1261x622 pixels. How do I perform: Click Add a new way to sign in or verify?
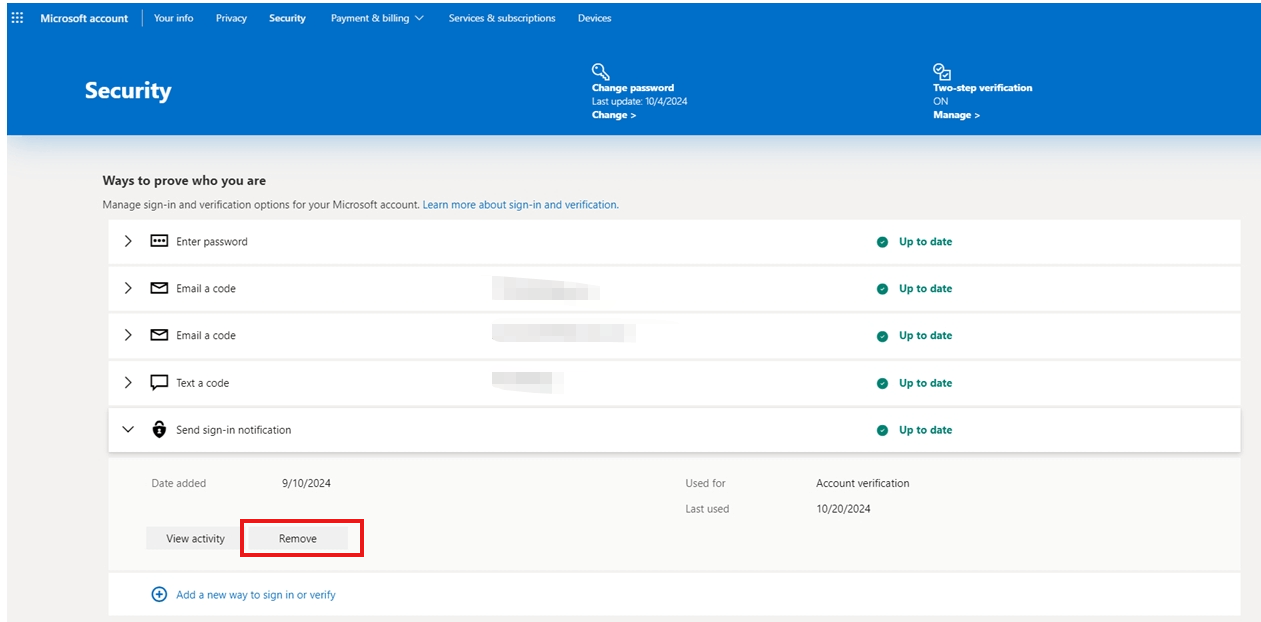(256, 595)
